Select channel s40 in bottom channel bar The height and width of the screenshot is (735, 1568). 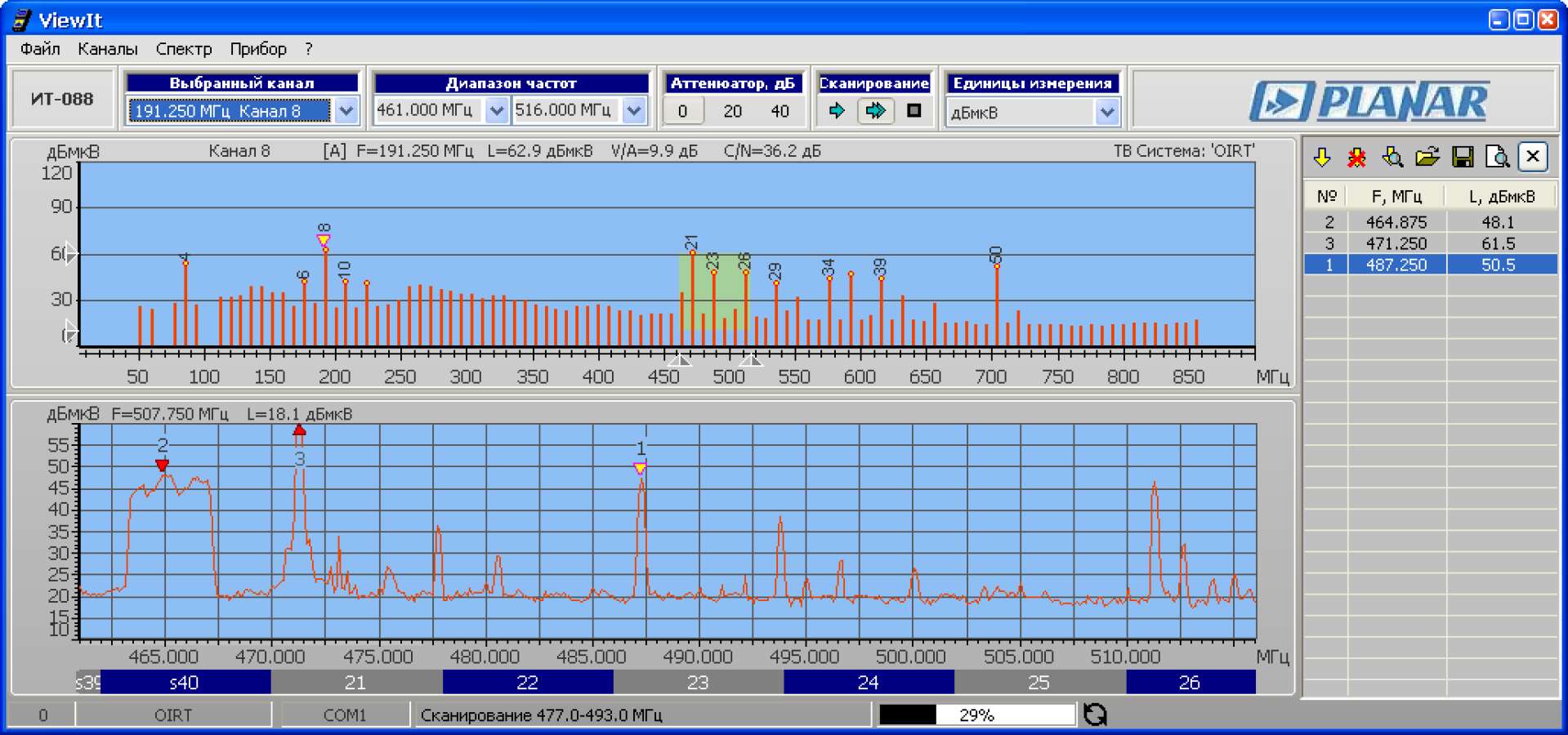(x=185, y=682)
